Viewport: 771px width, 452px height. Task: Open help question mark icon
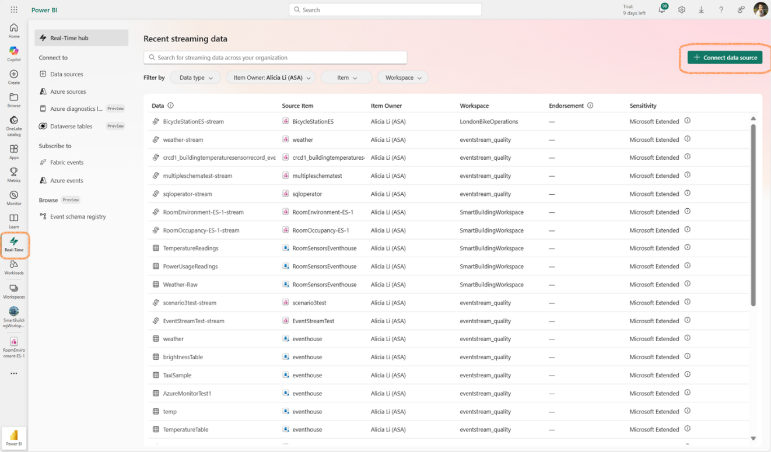point(721,10)
